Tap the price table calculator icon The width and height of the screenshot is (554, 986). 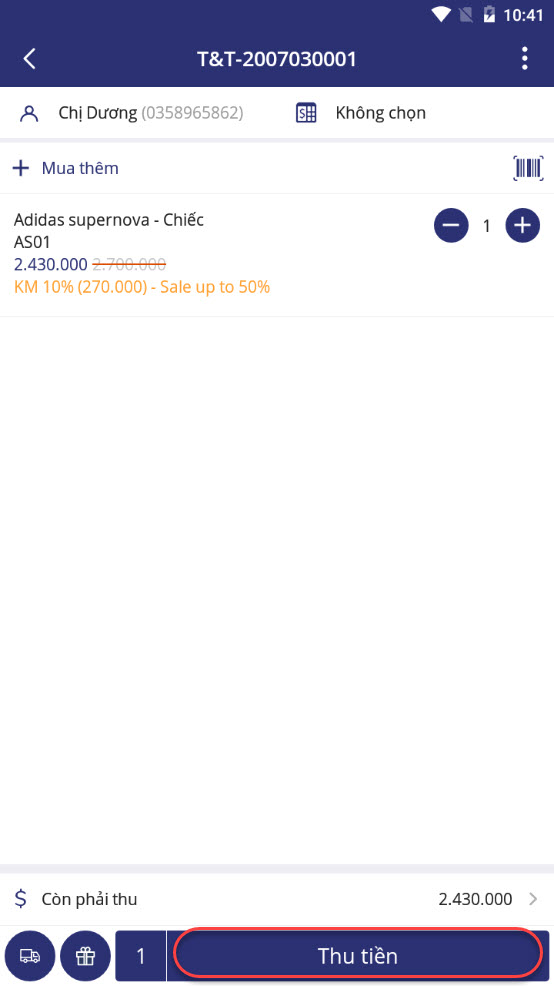(x=306, y=113)
